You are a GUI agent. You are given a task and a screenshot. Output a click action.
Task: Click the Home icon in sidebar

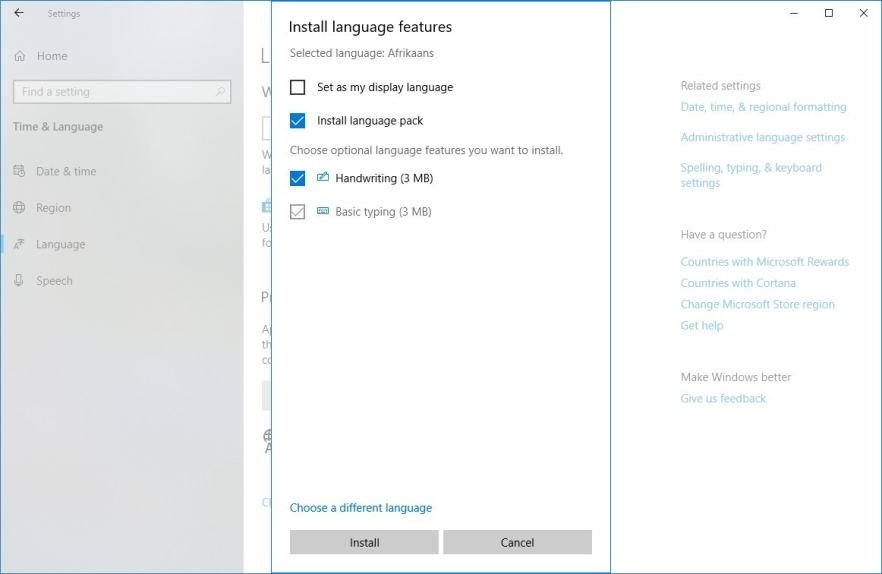[x=19, y=56]
